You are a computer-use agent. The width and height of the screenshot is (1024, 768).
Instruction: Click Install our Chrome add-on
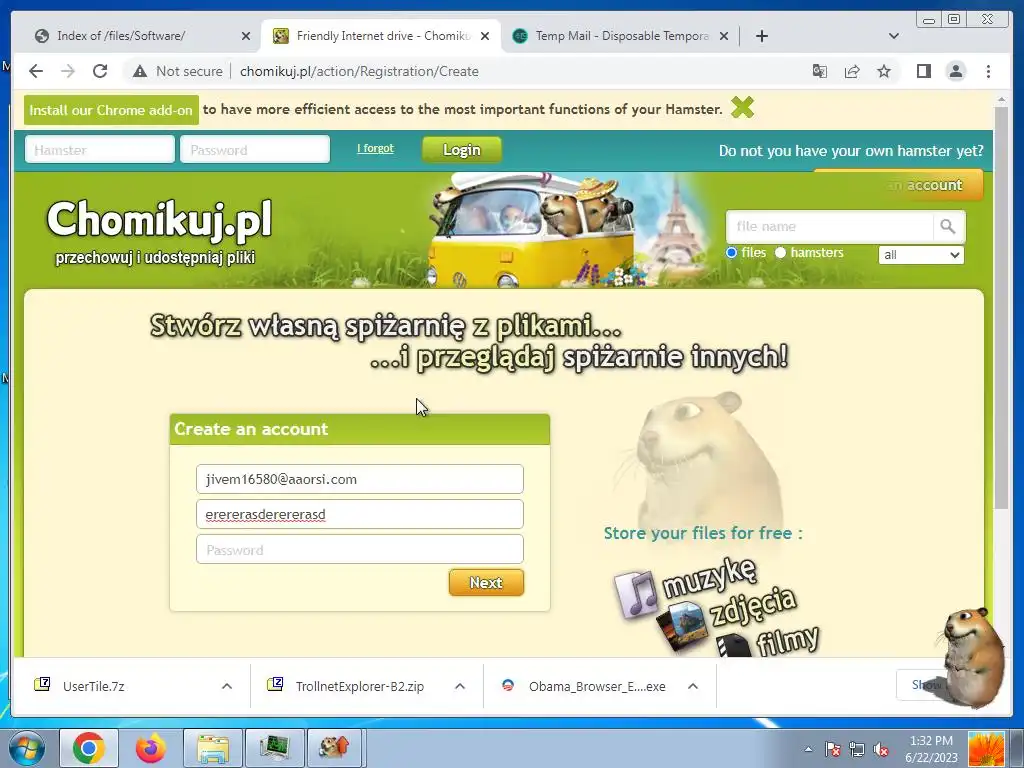(x=111, y=110)
